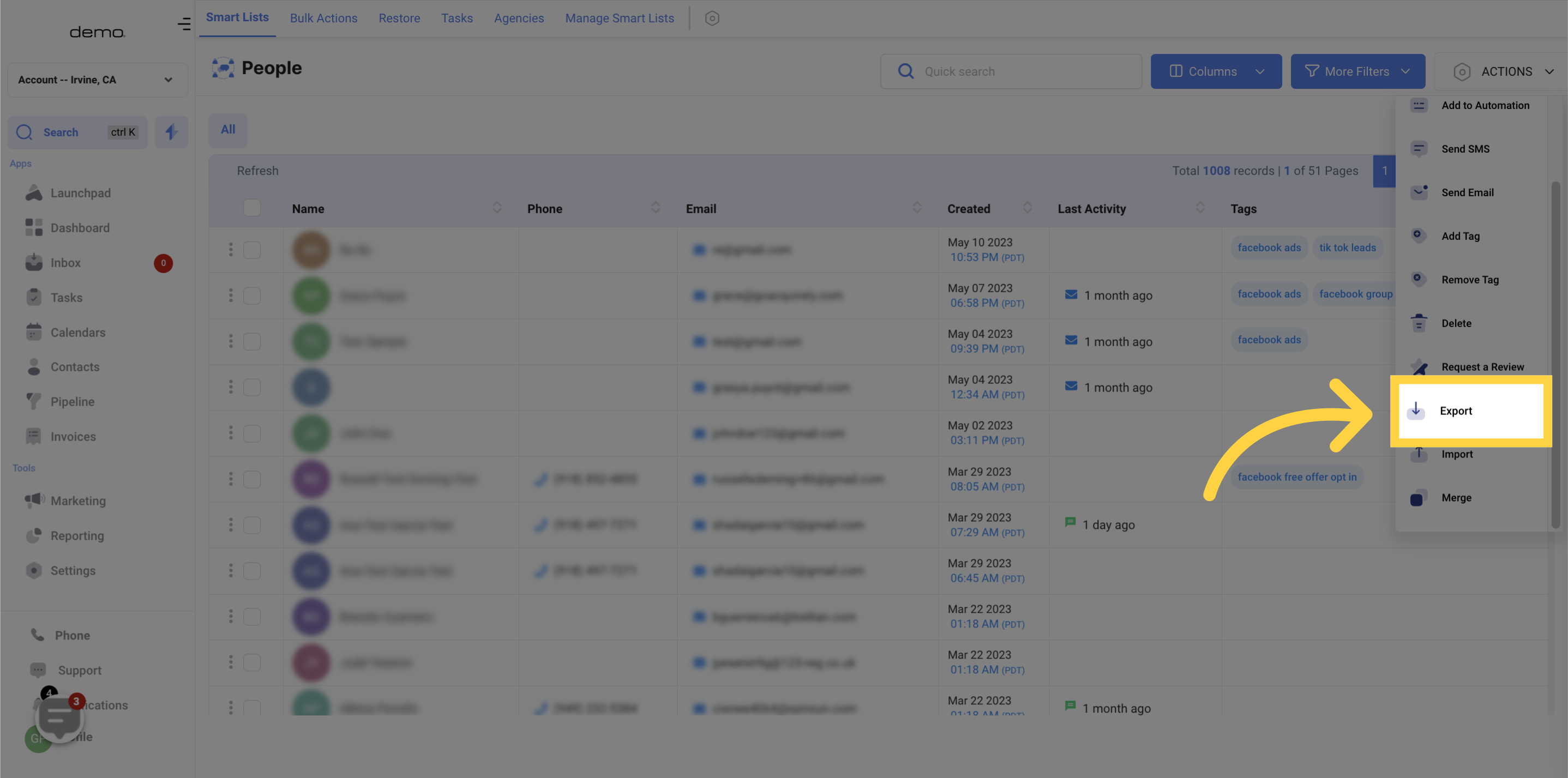The height and width of the screenshot is (778, 1568).
Task: Open row menu for May 10 2023 contact
Action: [x=230, y=250]
